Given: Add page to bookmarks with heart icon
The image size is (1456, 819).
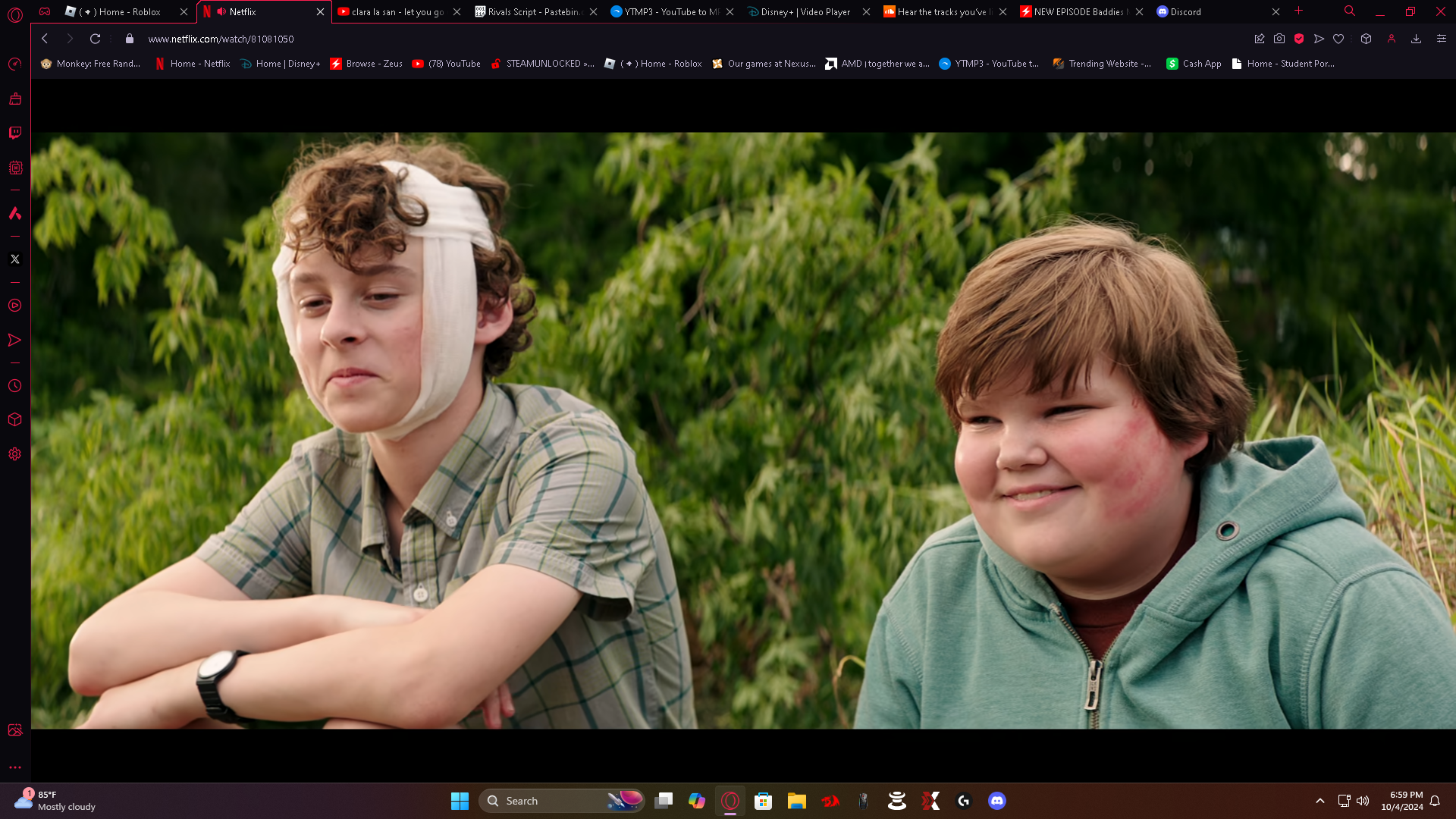Looking at the screenshot, I should point(1338,39).
